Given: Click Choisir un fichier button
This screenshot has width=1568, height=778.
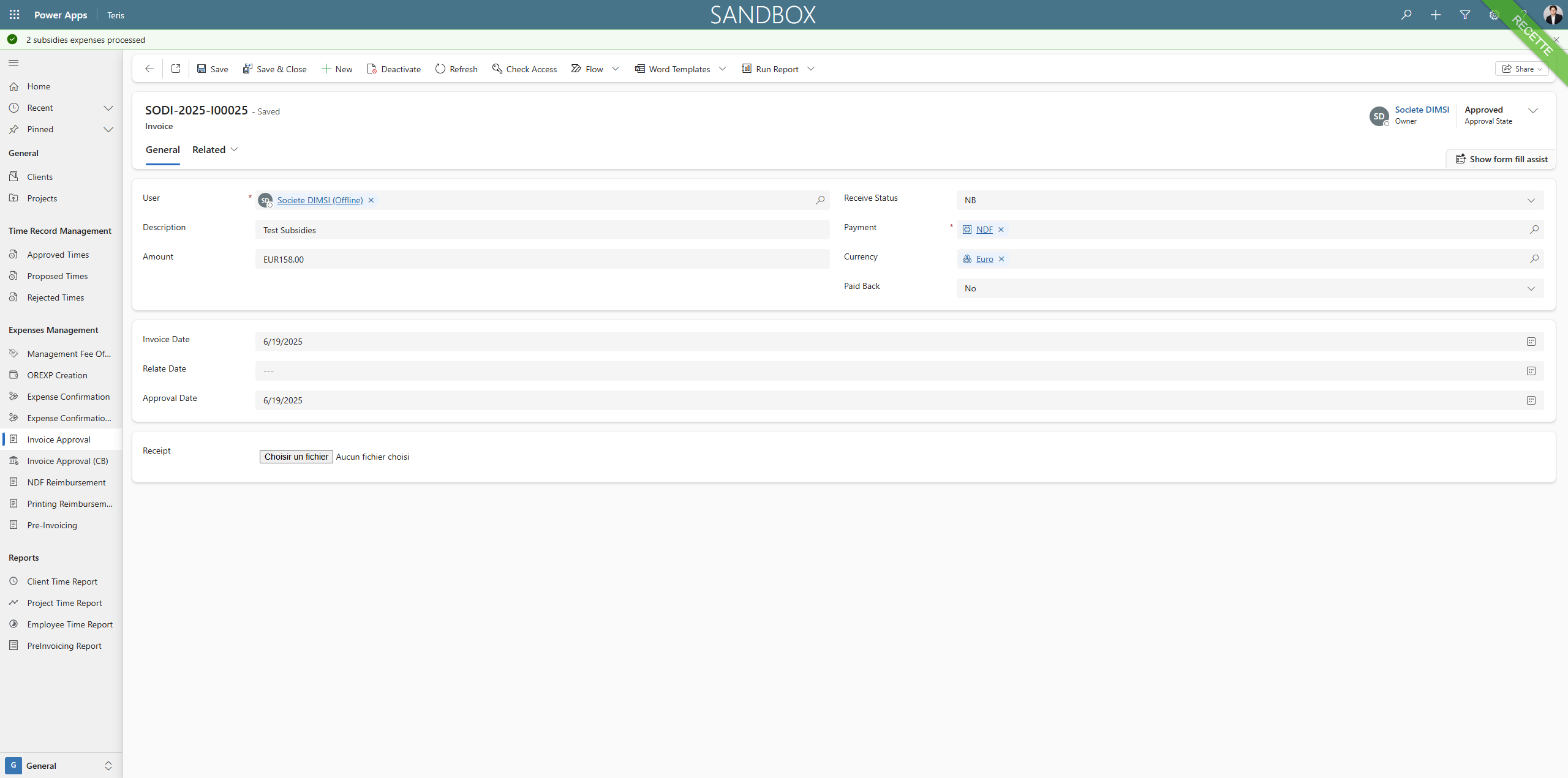Looking at the screenshot, I should pos(296,457).
